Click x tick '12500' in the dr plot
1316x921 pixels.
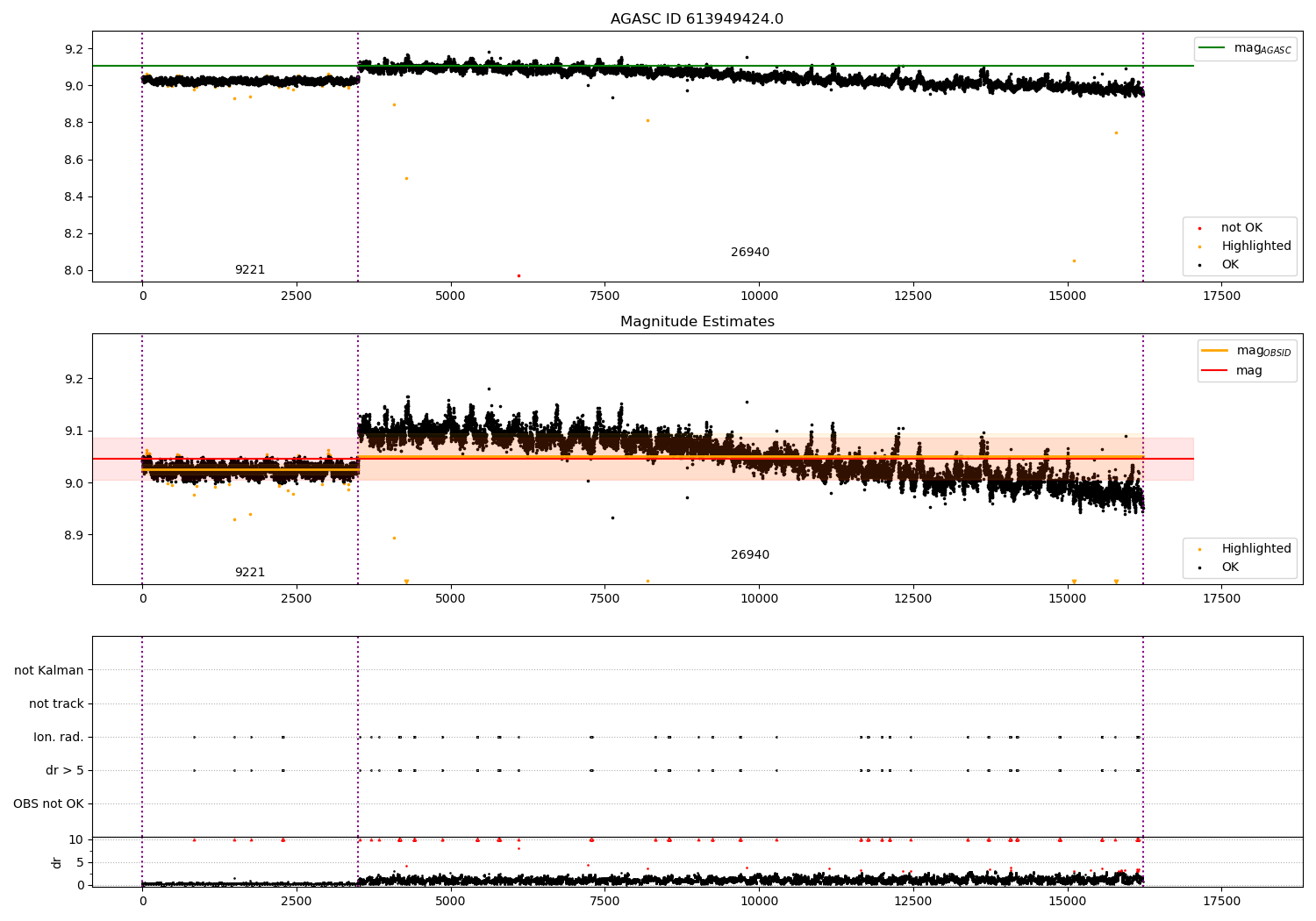tap(913, 901)
